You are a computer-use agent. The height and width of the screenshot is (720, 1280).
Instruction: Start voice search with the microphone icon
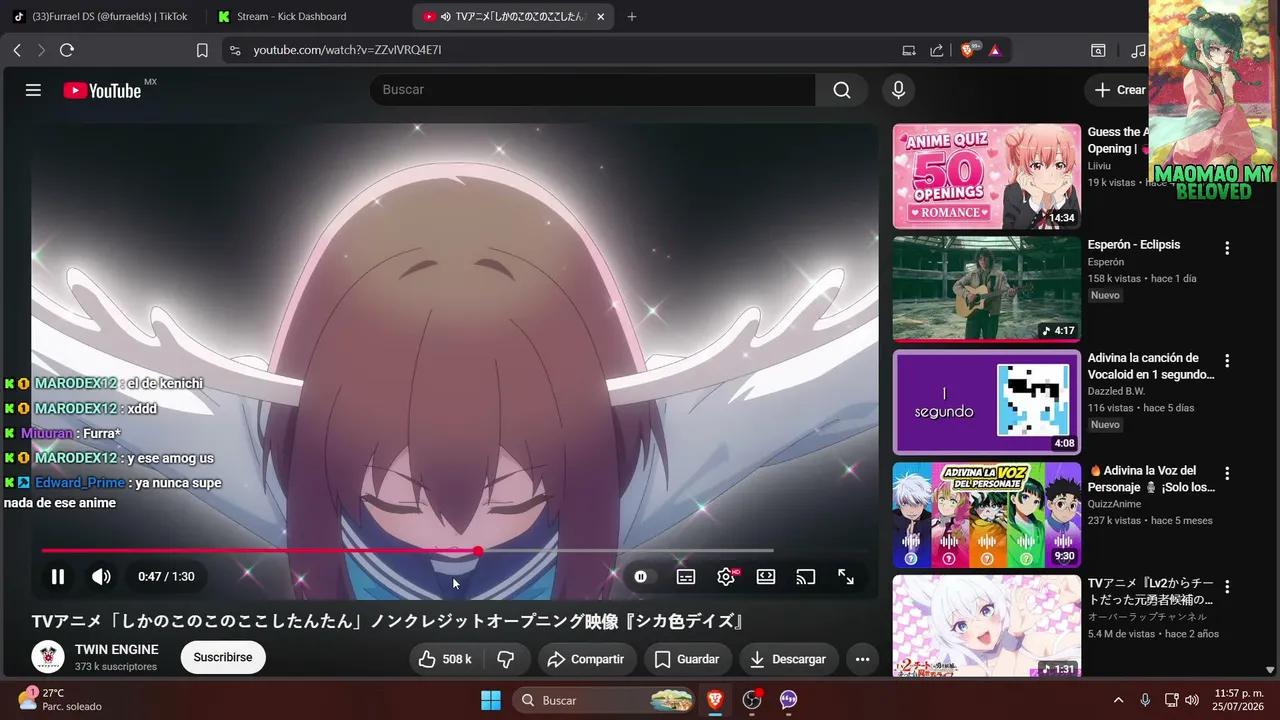[x=898, y=90]
